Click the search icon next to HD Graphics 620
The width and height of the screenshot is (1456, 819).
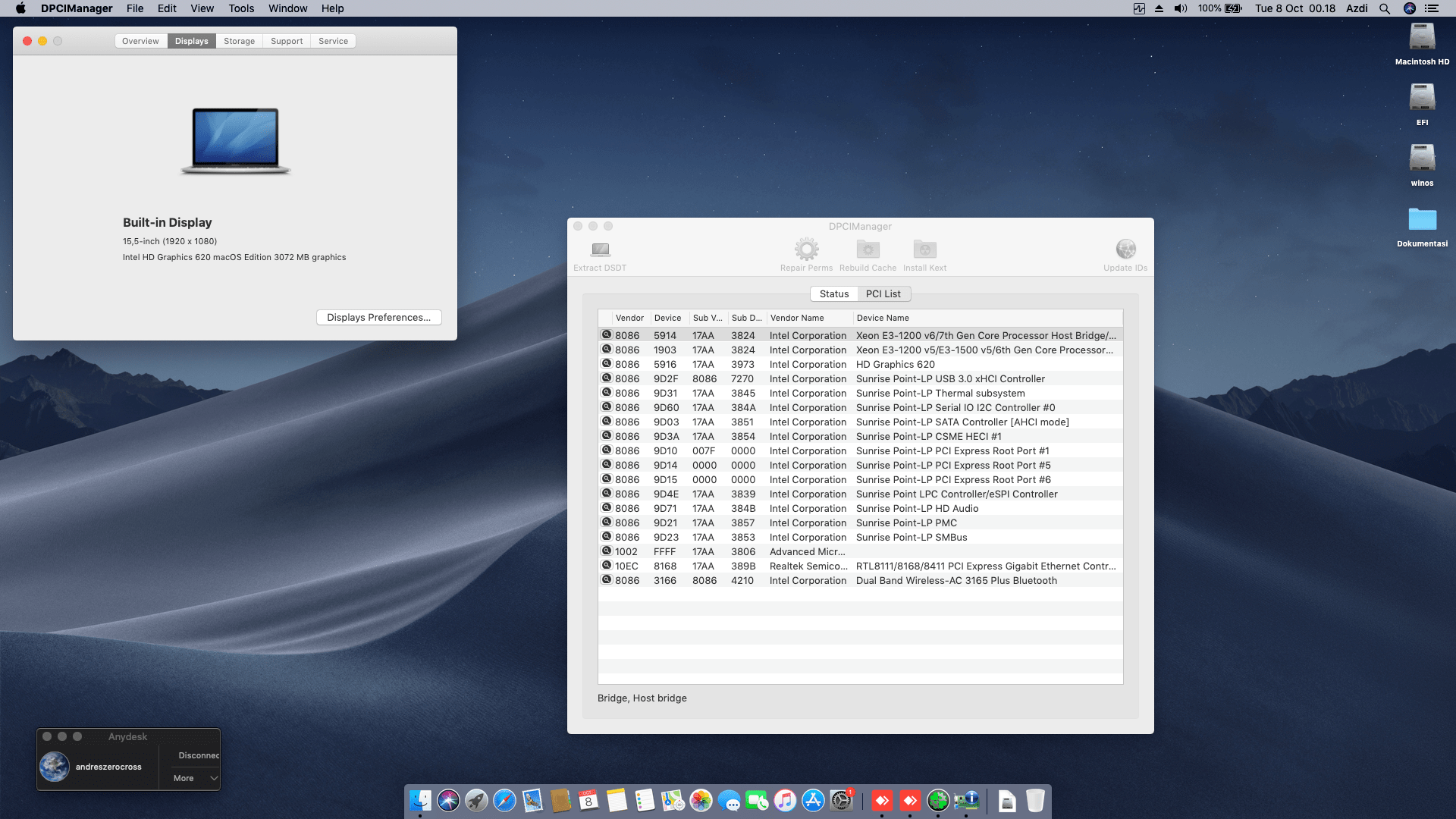click(607, 364)
